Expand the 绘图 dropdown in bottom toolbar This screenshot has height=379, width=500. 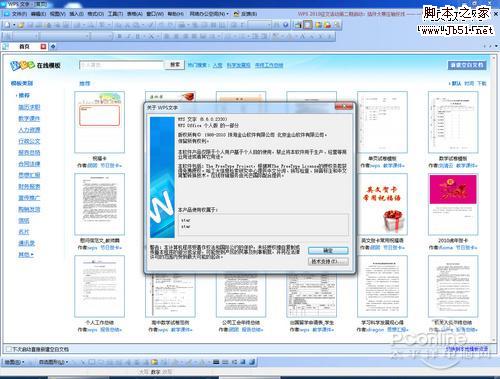click(x=14, y=362)
